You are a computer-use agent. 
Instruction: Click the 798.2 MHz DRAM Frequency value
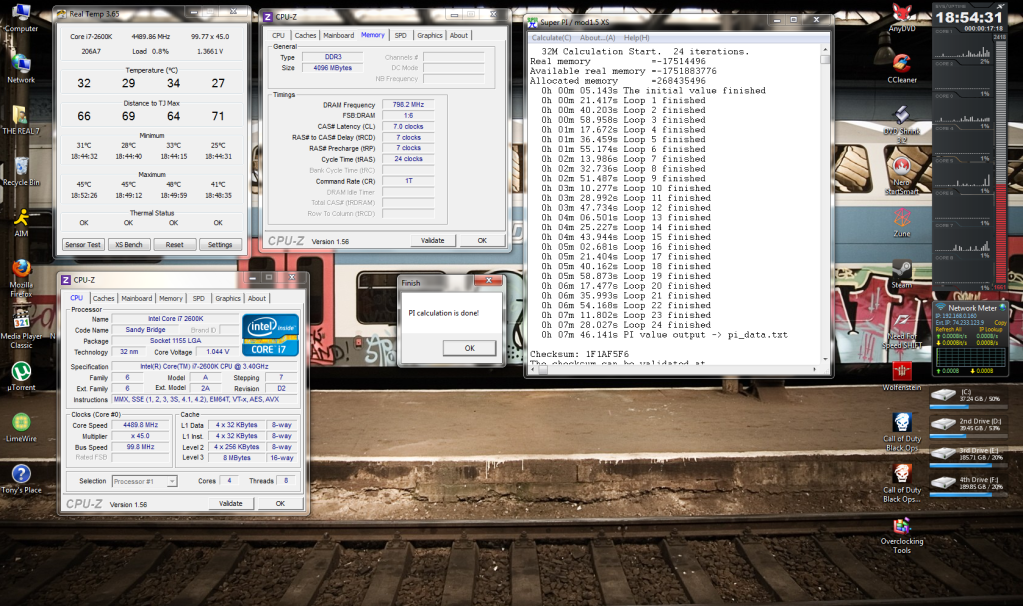(x=408, y=104)
